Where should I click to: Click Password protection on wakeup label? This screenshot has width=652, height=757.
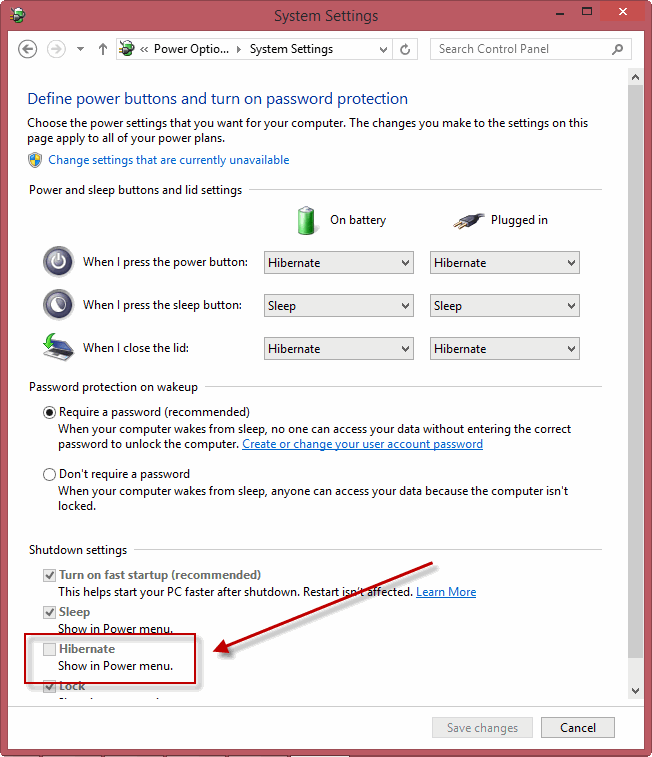(113, 387)
